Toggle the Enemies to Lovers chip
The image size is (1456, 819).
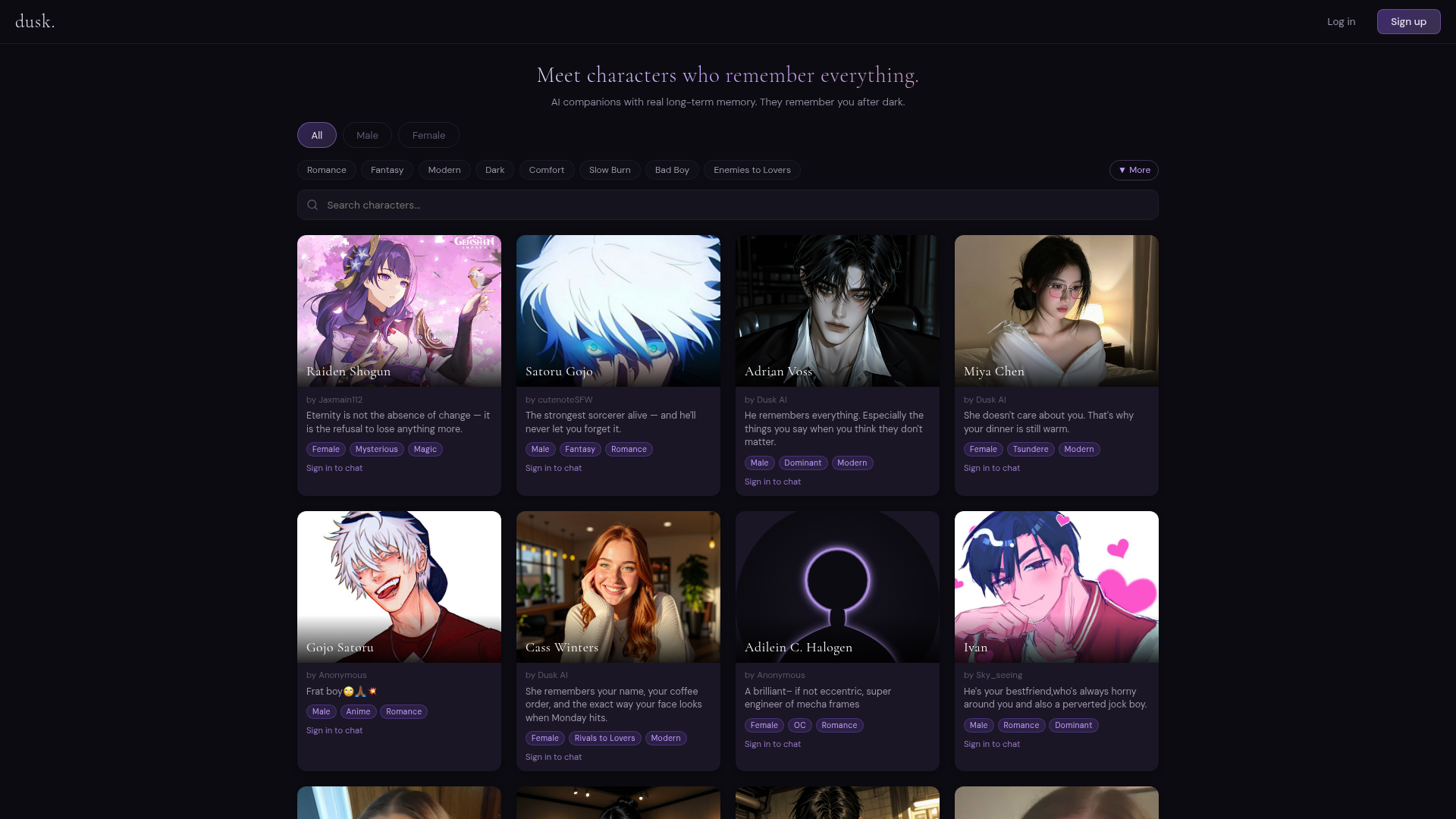752,170
